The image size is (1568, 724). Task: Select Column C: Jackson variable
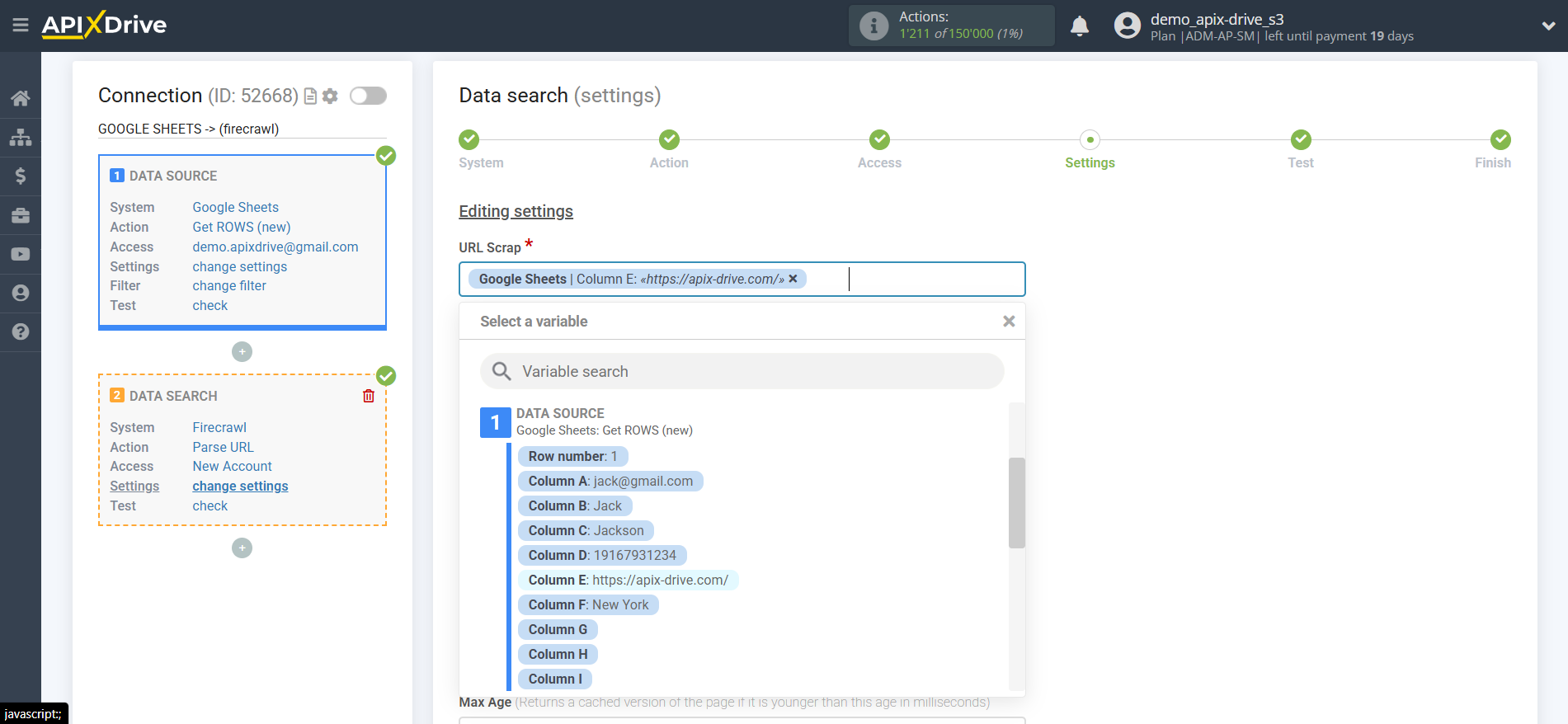tap(586, 531)
